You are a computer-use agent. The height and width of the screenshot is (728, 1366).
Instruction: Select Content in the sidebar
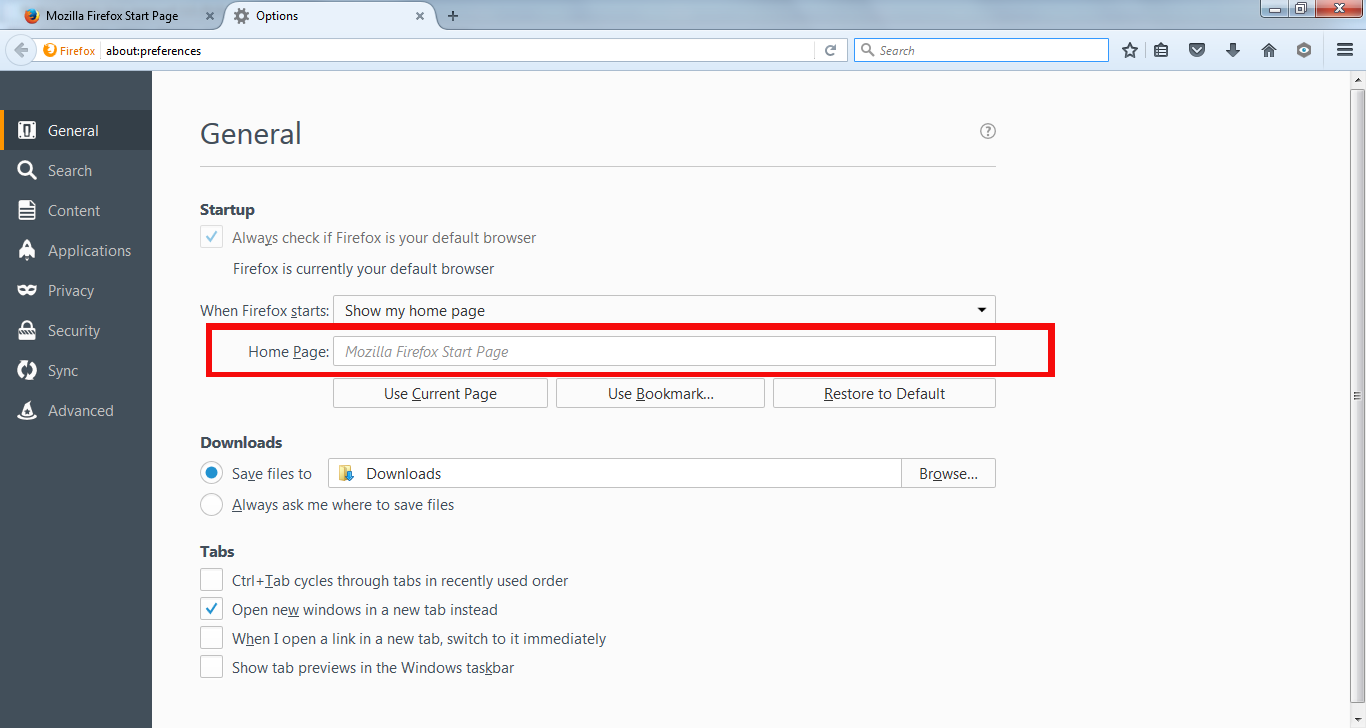(74, 210)
